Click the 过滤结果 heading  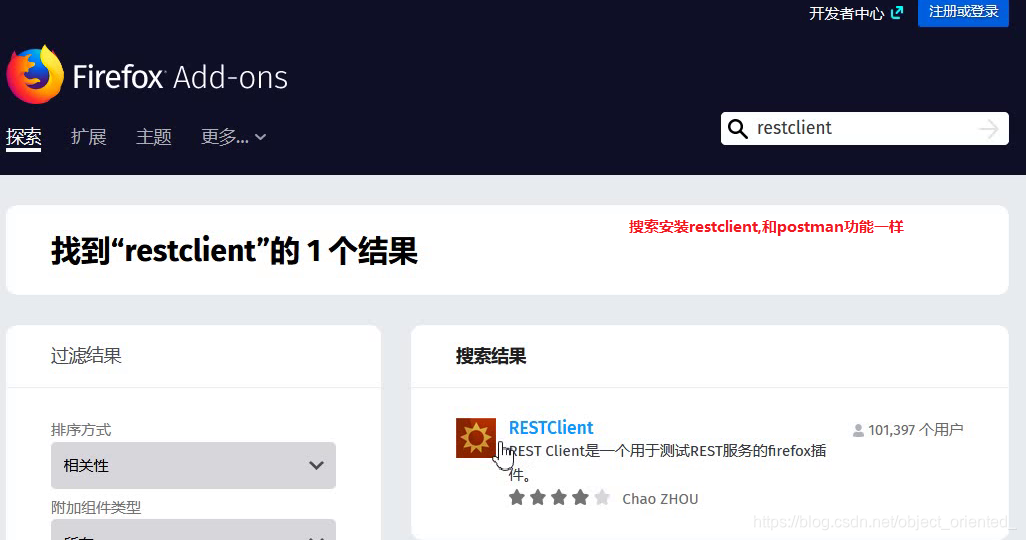pyautogui.click(x=86, y=356)
